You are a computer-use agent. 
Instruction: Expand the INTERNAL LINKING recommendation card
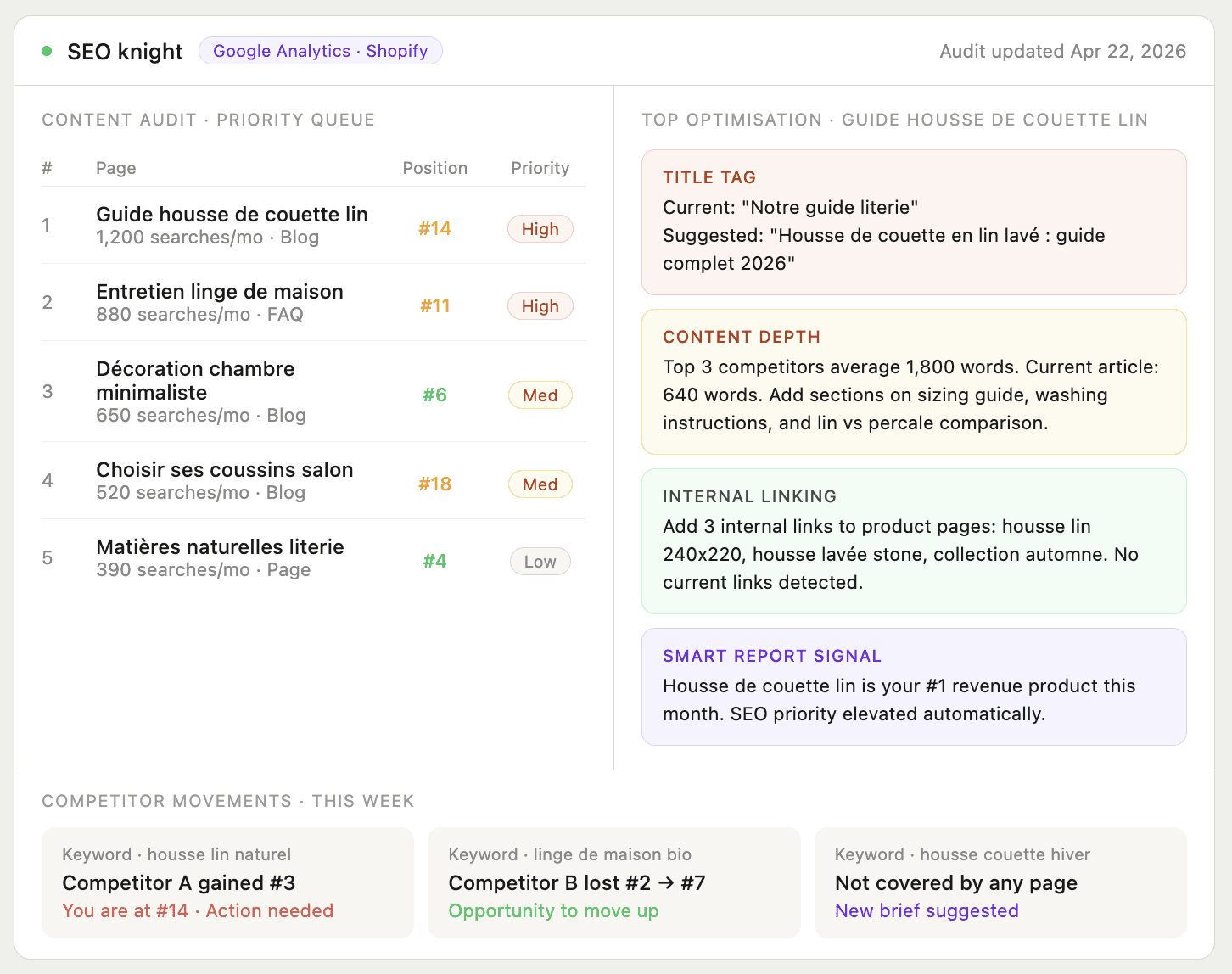coord(914,540)
